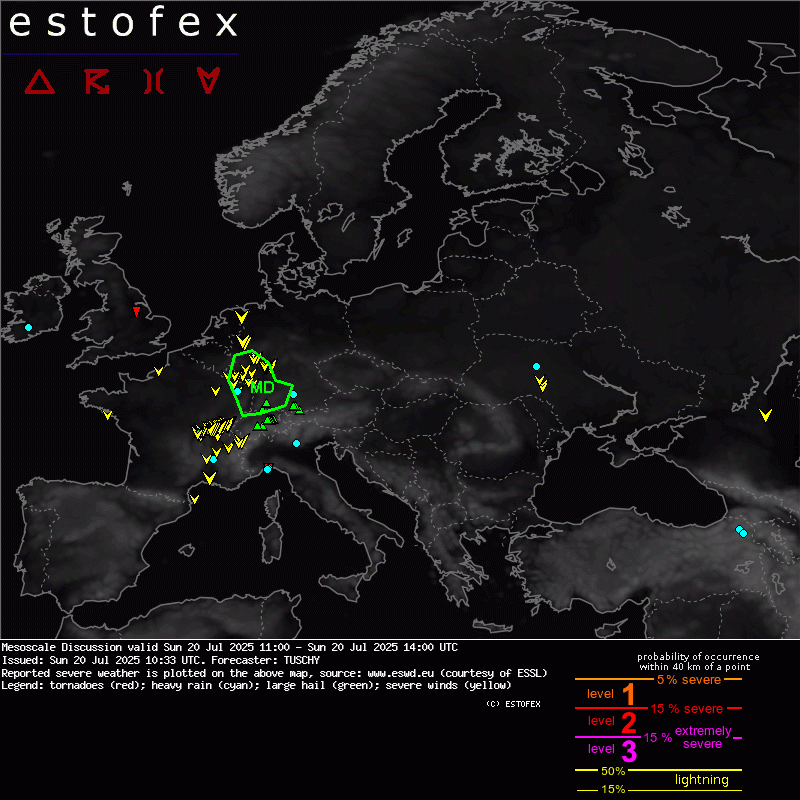Select the yellow wind marker on Brittany coast
This screenshot has width=800, height=800.
[x=107, y=415]
